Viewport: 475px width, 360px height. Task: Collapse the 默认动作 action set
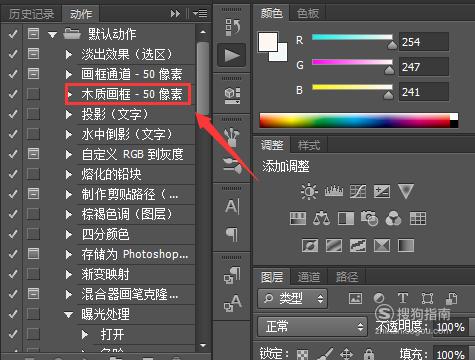[x=52, y=34]
